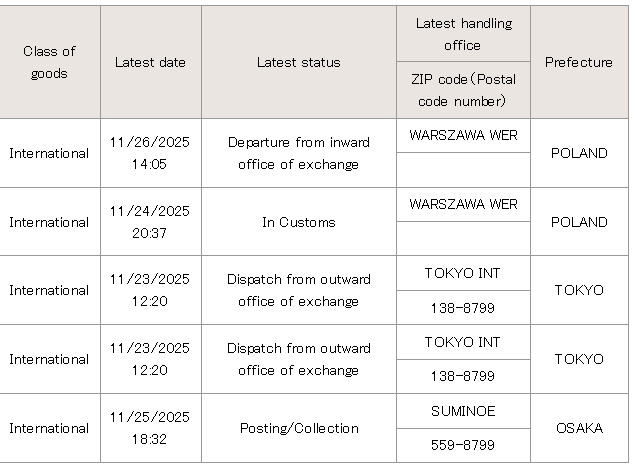Click the "Class of goods" column header
Screen dimensions: 635x469
(50, 62)
